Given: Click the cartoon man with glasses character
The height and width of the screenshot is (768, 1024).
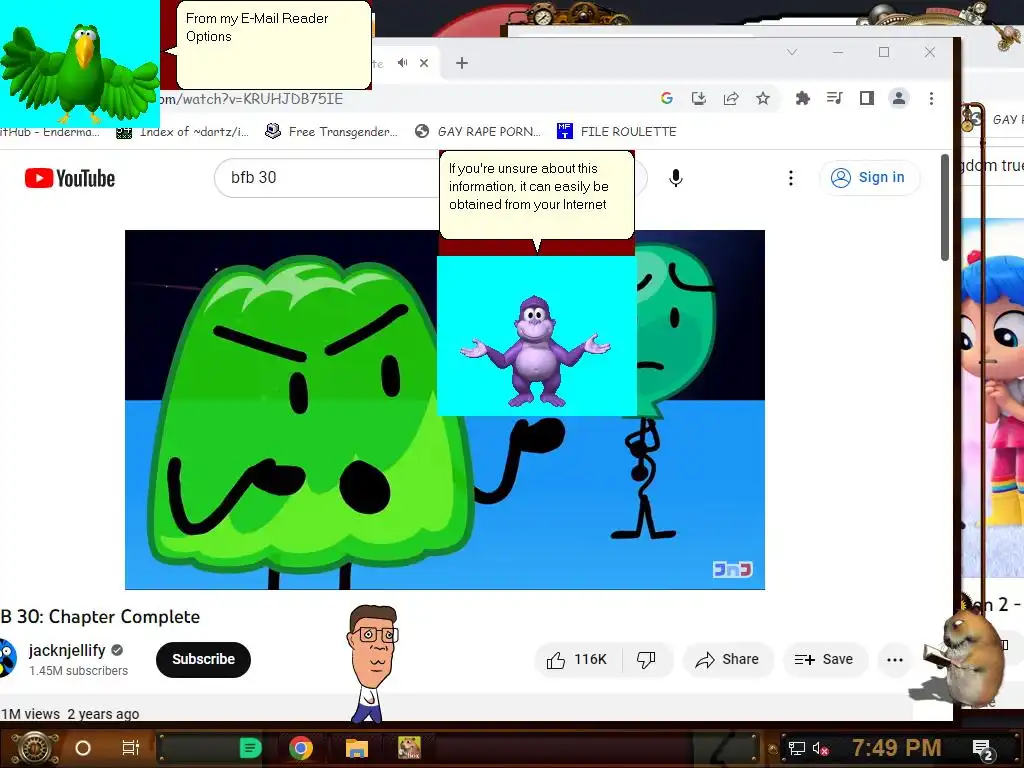Looking at the screenshot, I should tap(373, 663).
